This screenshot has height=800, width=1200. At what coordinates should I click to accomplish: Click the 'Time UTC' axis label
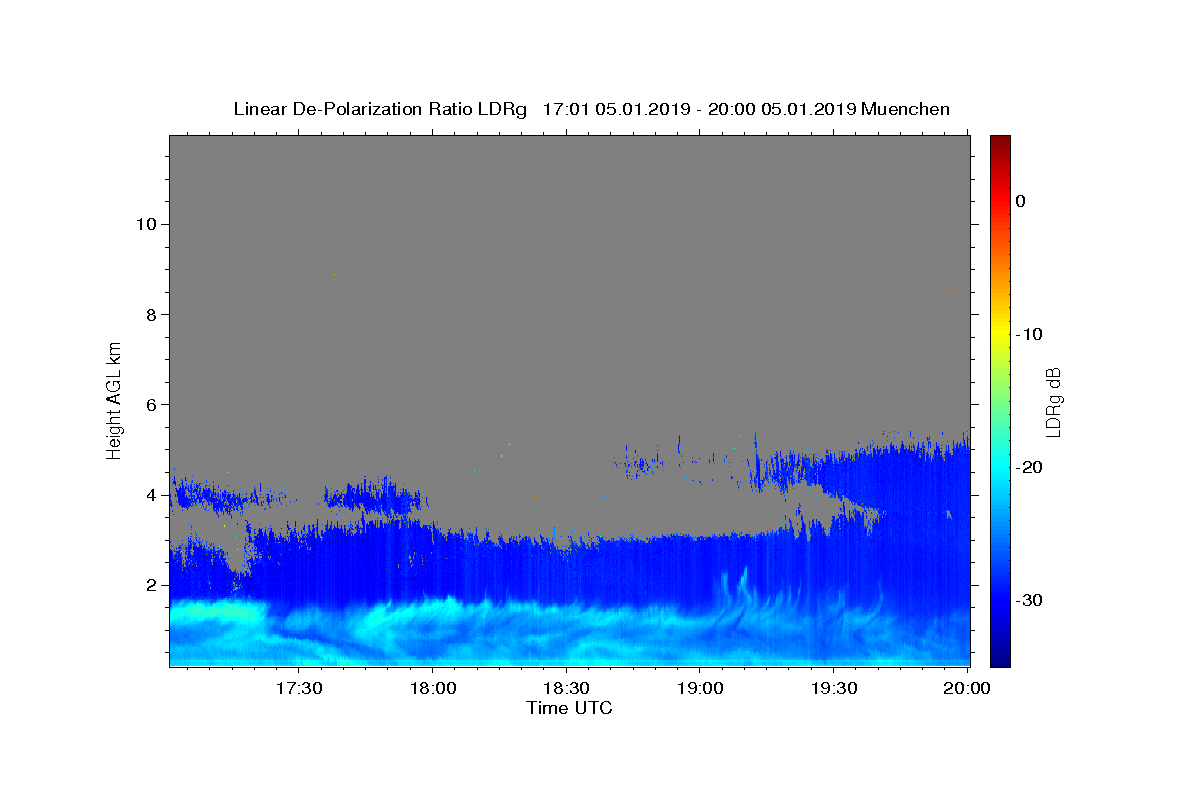[569, 708]
